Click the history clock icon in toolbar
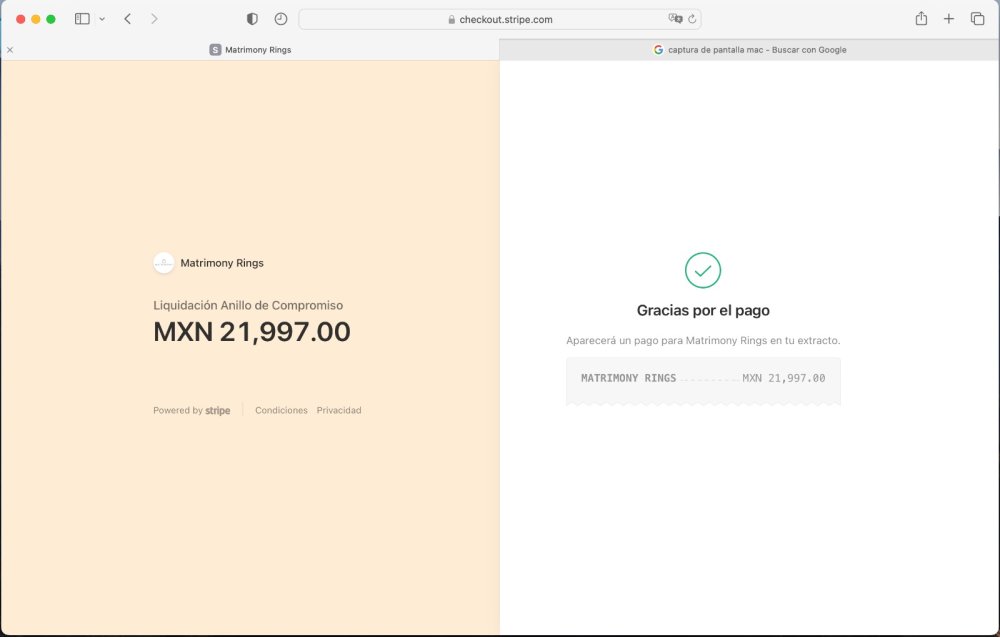The width and height of the screenshot is (1000, 638). pos(281,19)
